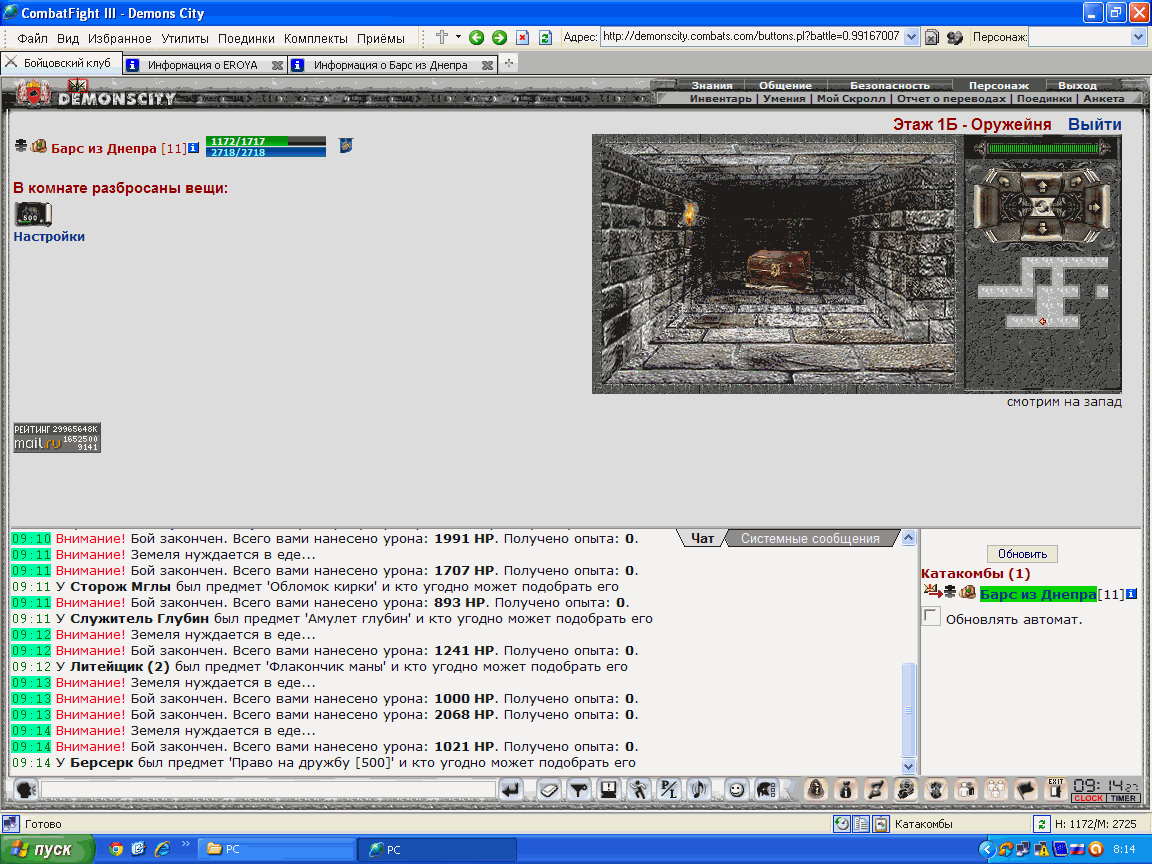Screen dimensions: 1152x864
Task: Open the Умения link
Action: point(784,98)
